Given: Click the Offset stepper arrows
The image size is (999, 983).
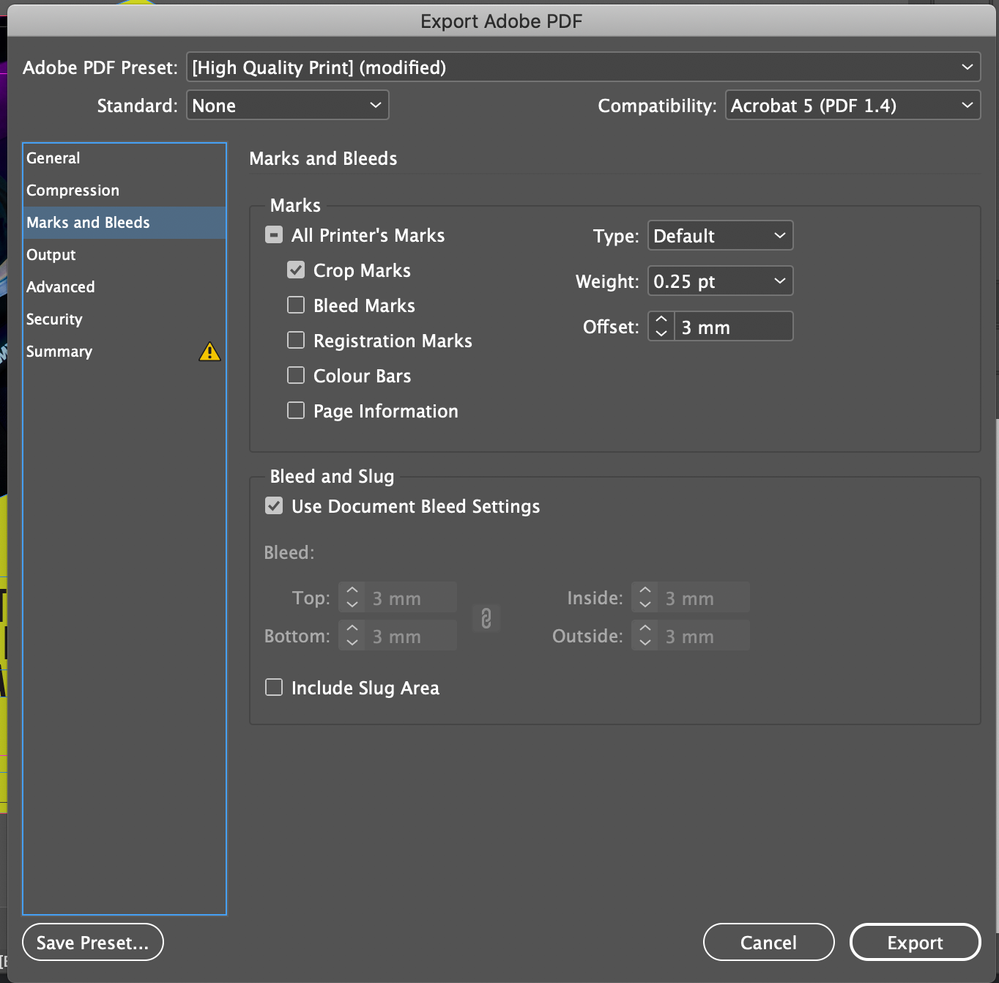Looking at the screenshot, I should pos(661,327).
